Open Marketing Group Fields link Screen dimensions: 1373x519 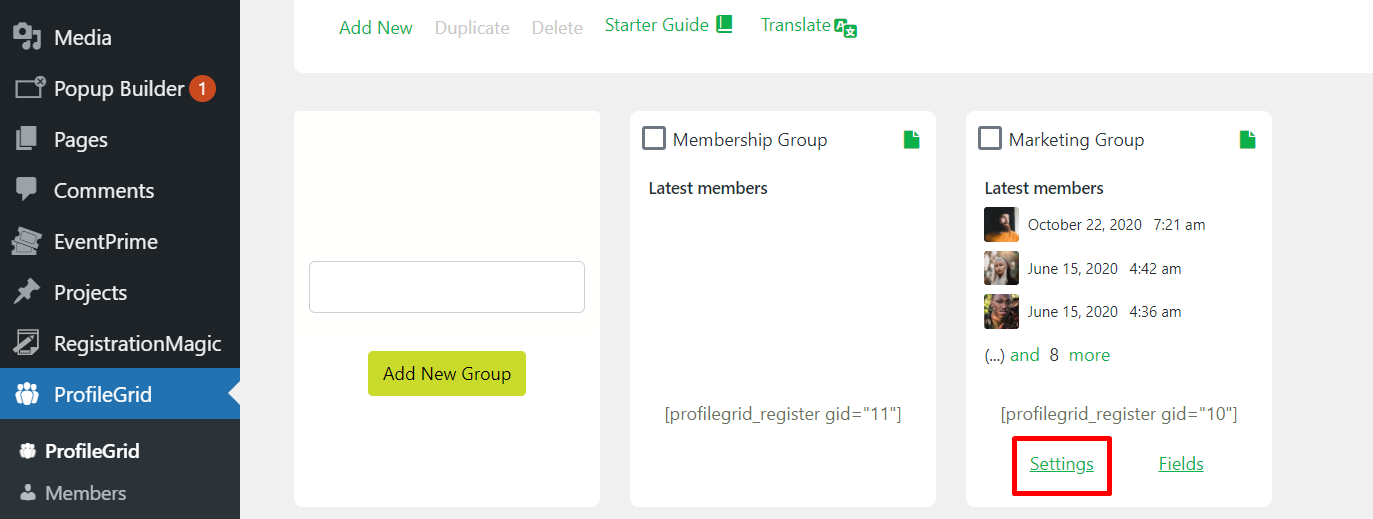click(x=1181, y=464)
